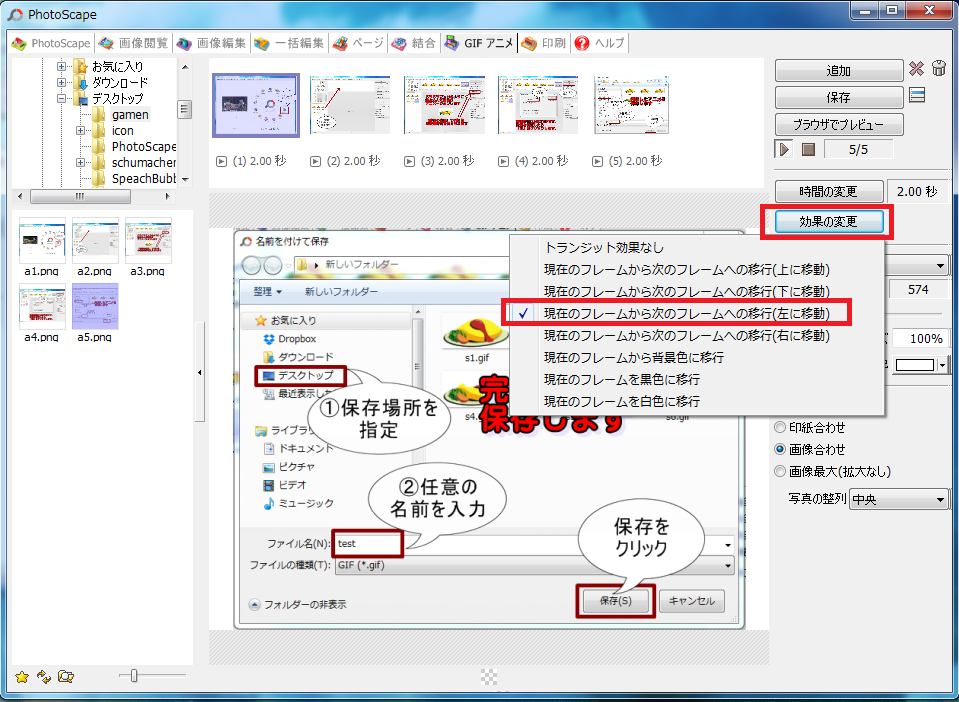This screenshot has width=959, height=702.
Task: Expand the ダウンロード folder tree node
Action: click(x=63, y=83)
